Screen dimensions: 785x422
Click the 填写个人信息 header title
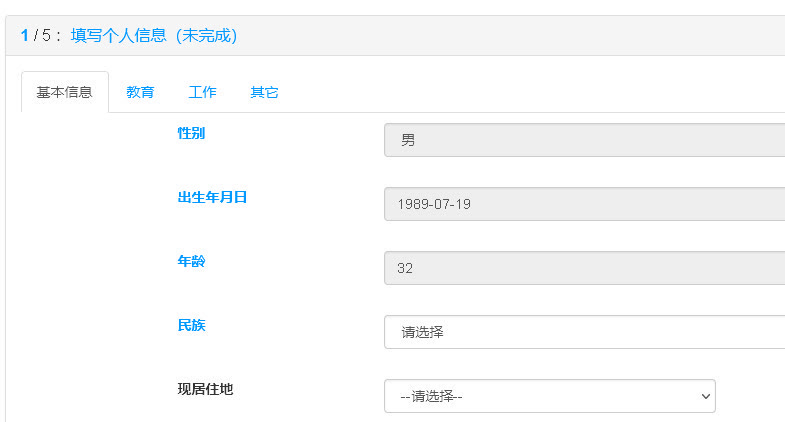[118, 36]
